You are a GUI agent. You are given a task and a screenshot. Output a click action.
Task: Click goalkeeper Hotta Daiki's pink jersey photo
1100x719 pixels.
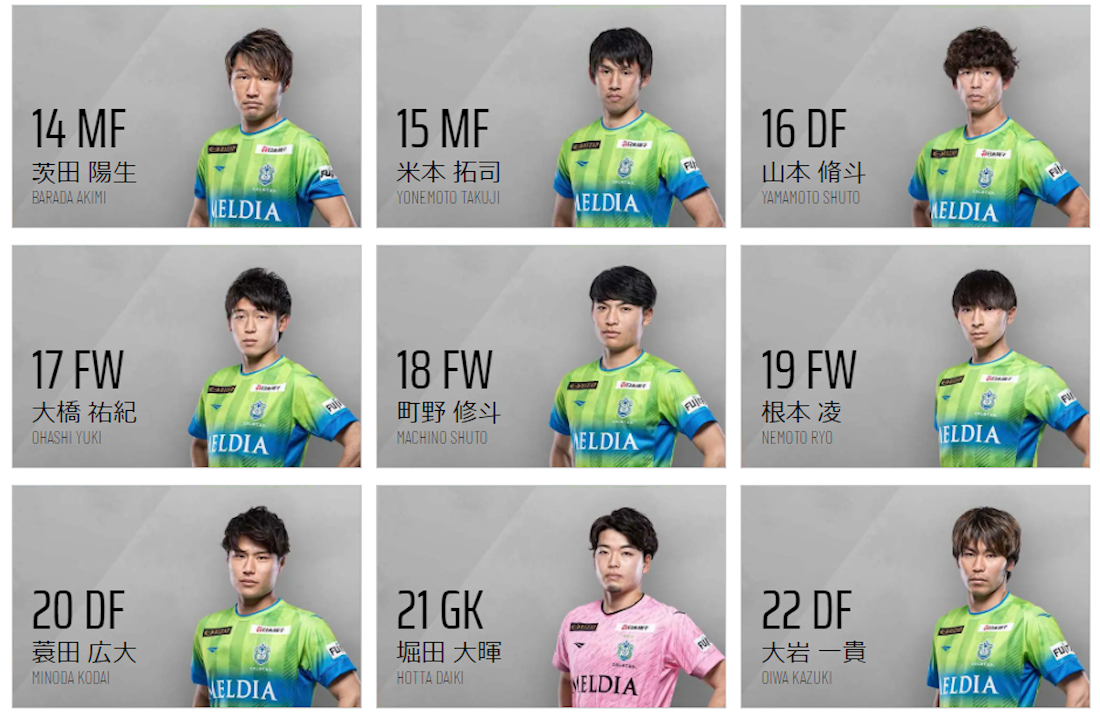point(637,607)
